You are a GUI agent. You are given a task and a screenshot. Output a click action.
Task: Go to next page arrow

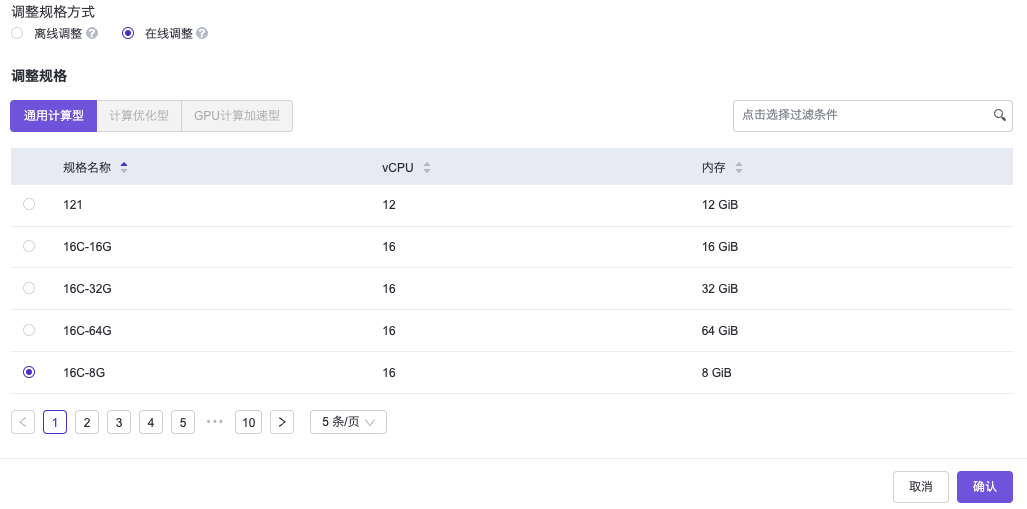tap(282, 422)
